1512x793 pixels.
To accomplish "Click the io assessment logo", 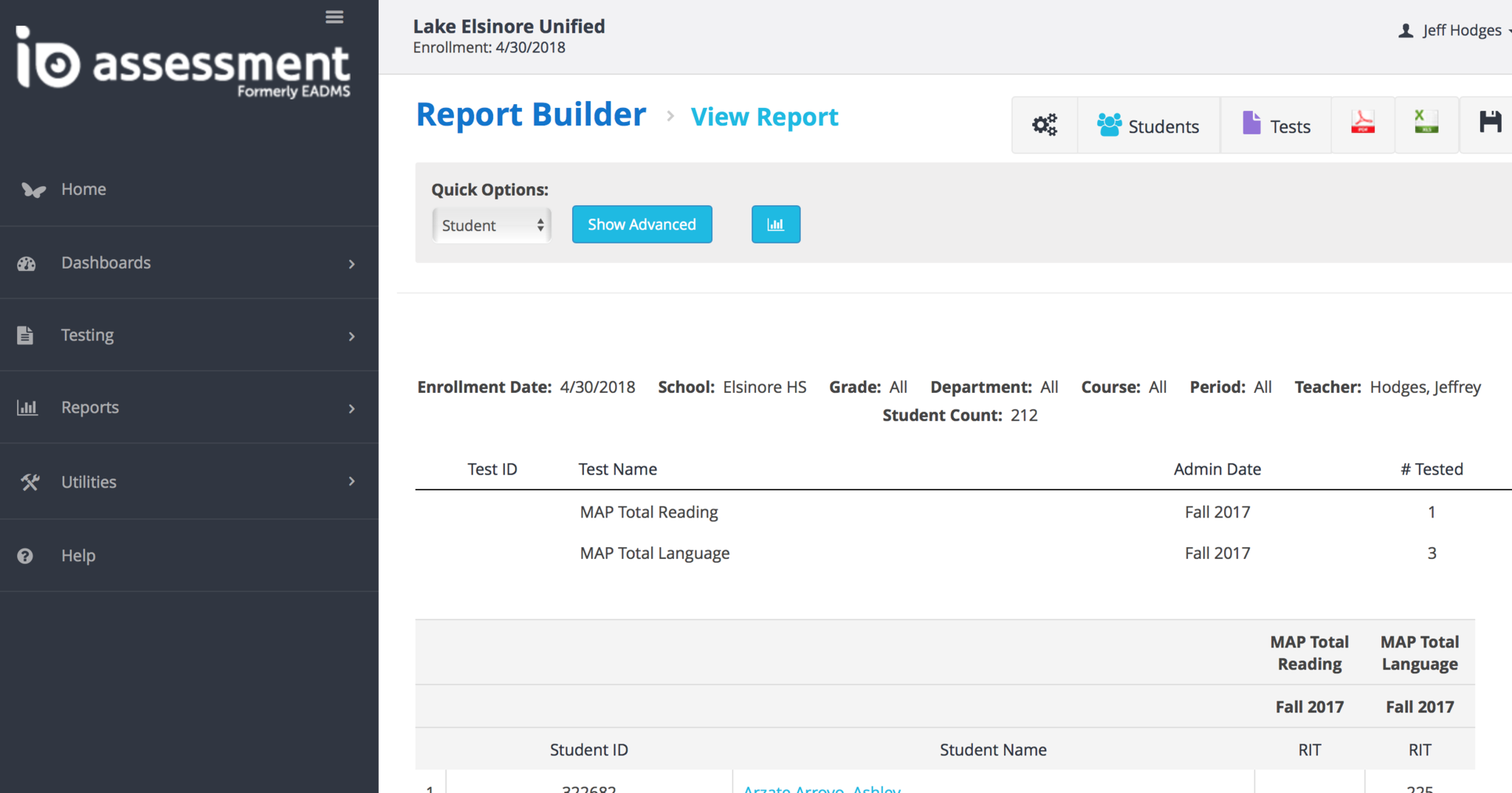I will [x=183, y=64].
